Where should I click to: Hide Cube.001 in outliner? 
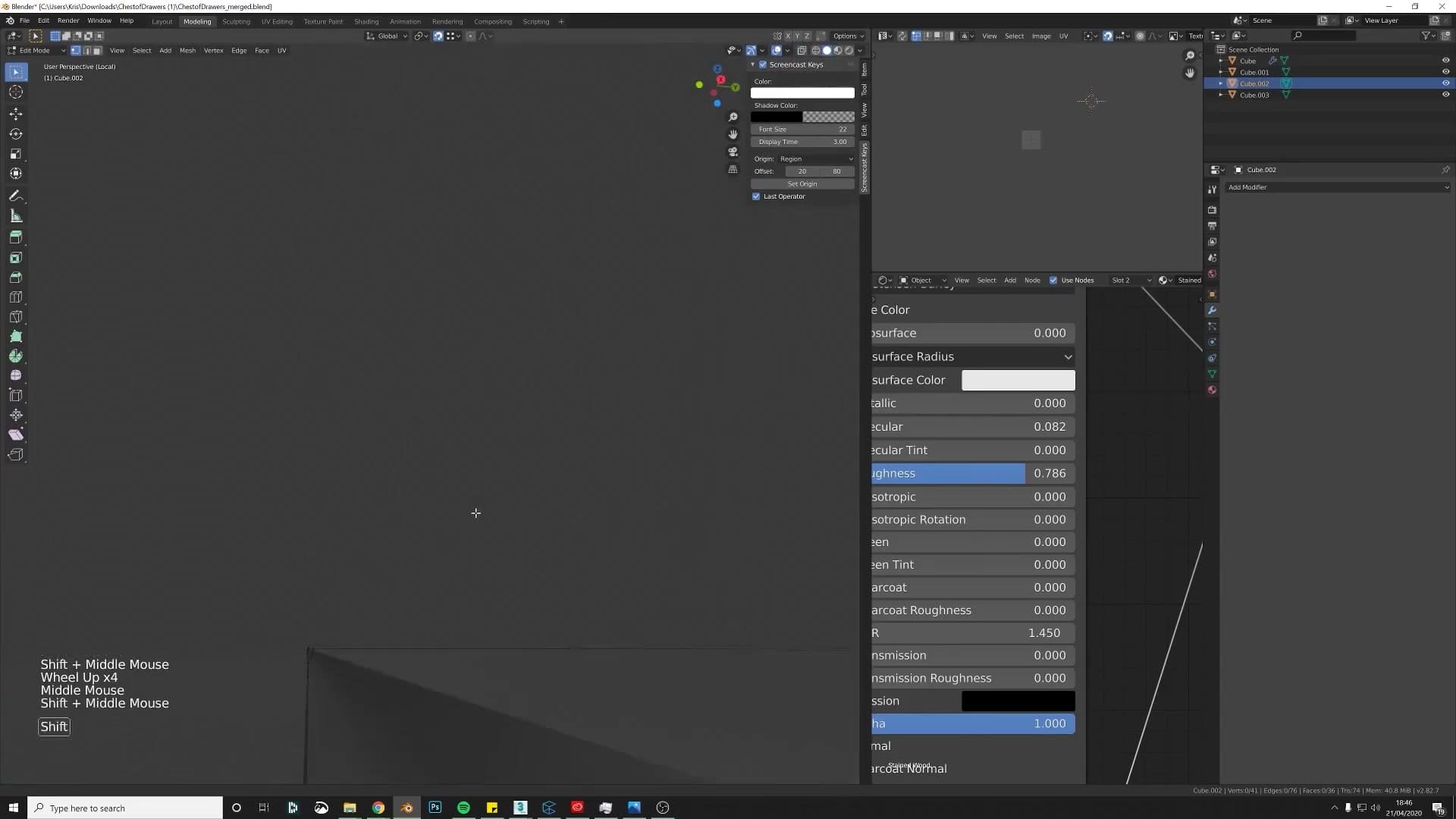click(x=1445, y=72)
